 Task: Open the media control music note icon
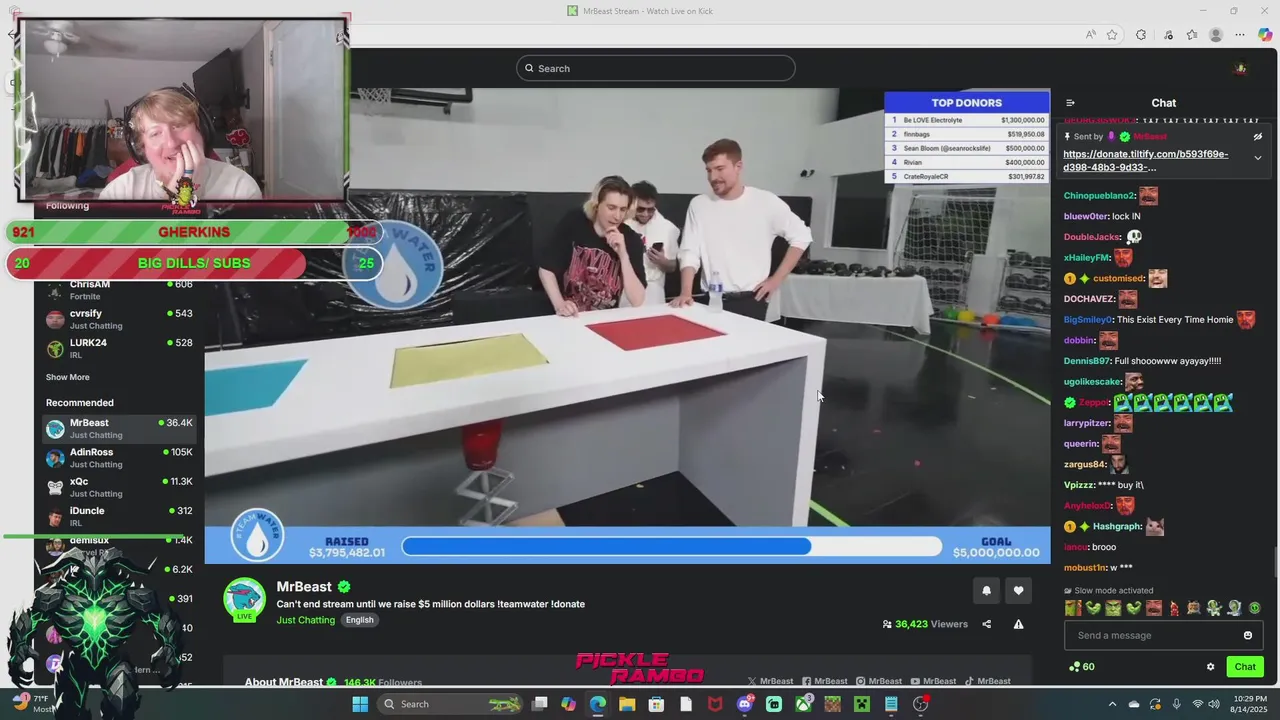click(1168, 35)
